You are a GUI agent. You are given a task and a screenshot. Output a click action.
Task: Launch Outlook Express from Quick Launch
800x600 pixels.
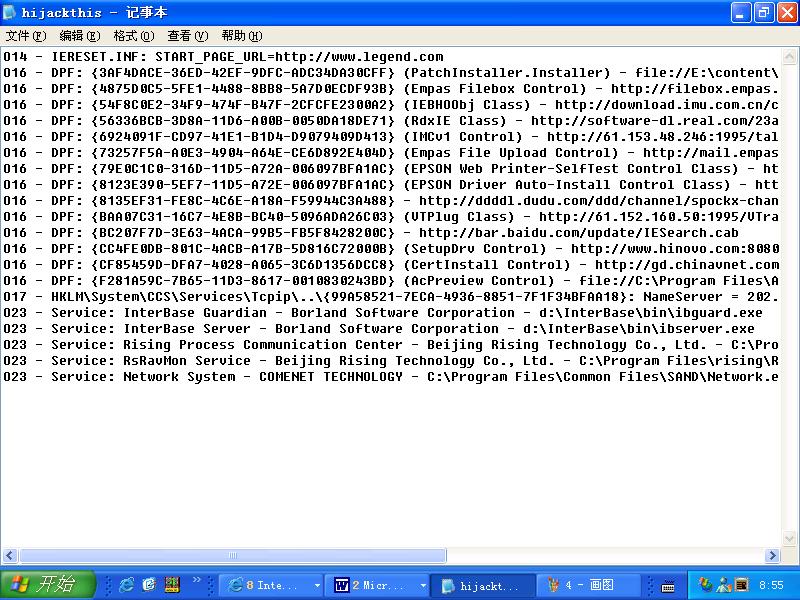point(149,585)
